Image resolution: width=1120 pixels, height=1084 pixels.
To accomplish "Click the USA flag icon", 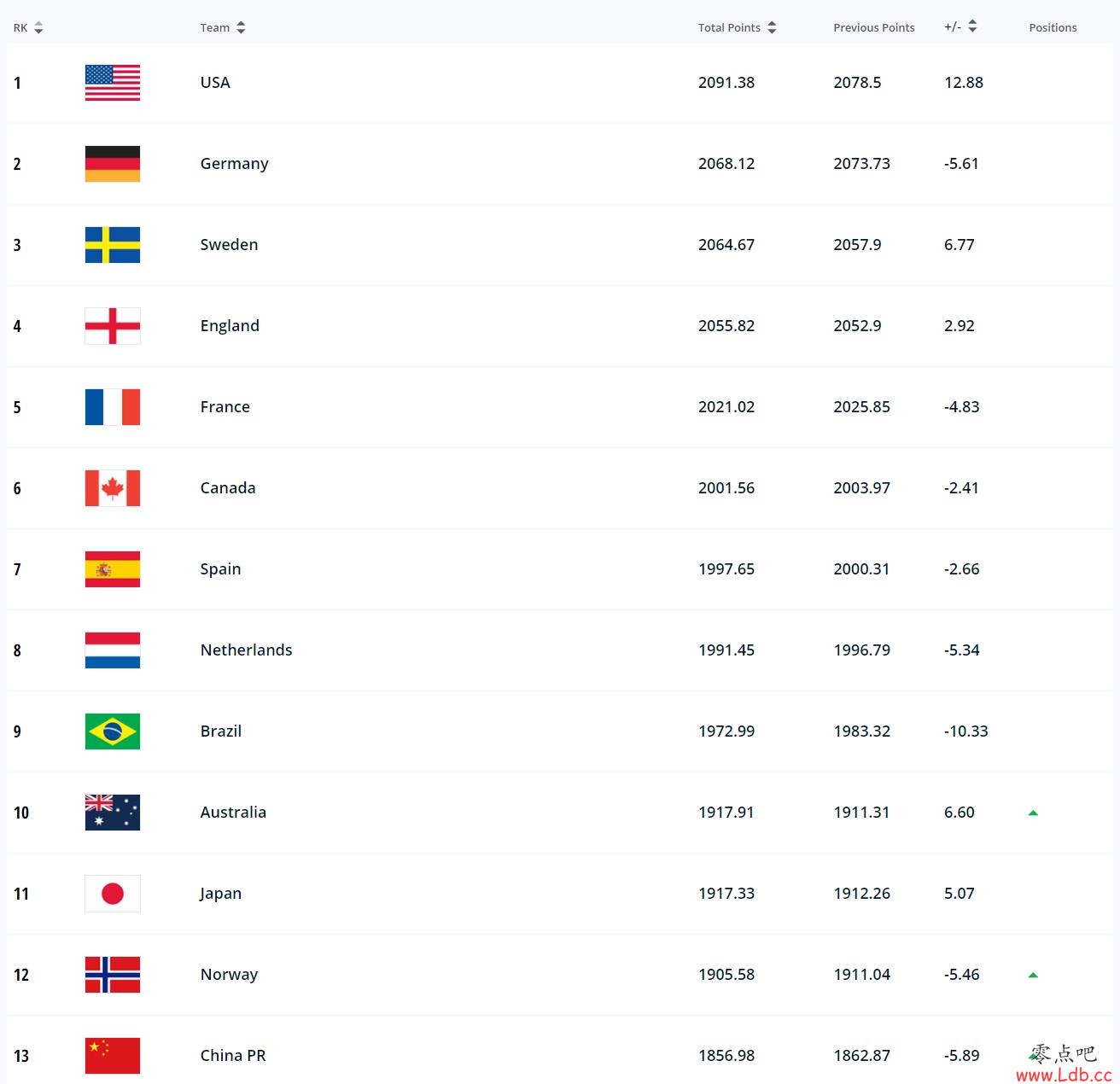I will click(113, 83).
